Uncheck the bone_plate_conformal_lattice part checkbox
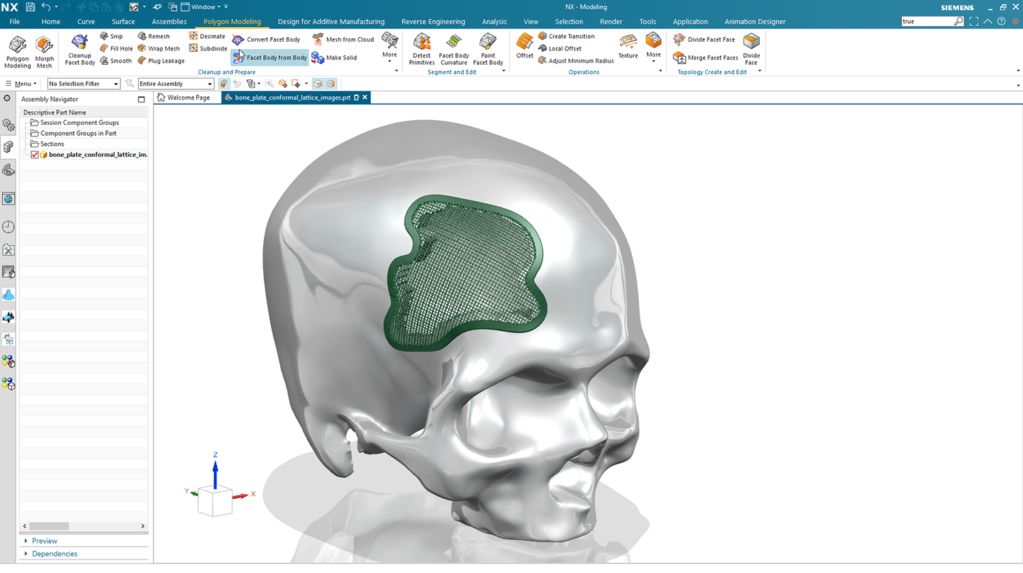This screenshot has height=573, width=1023. coord(35,155)
